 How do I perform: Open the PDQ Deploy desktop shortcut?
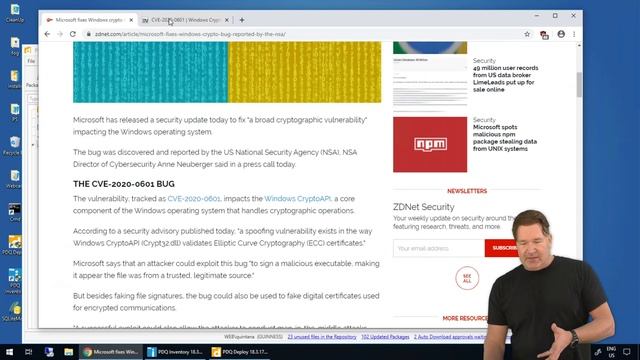coord(14,245)
